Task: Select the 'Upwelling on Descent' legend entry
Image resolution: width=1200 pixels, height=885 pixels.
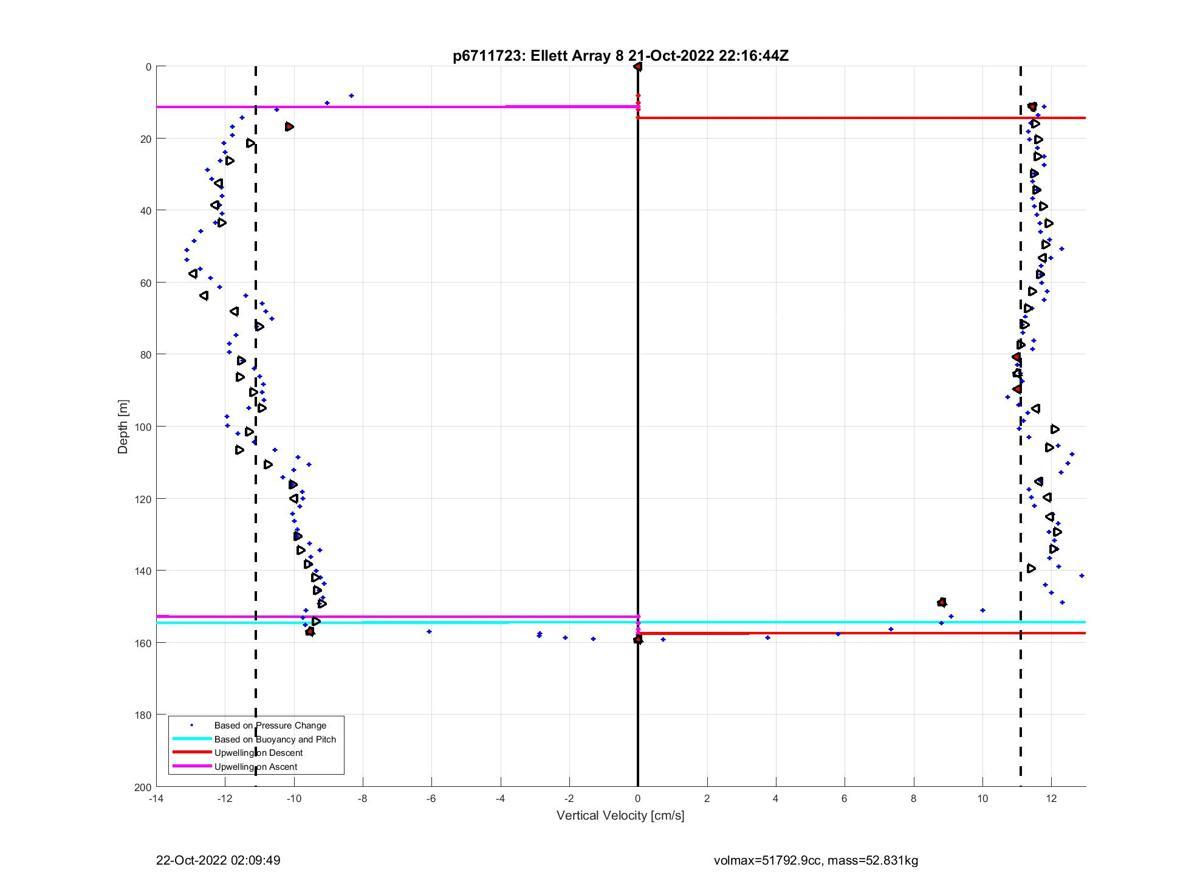Action: click(x=258, y=753)
